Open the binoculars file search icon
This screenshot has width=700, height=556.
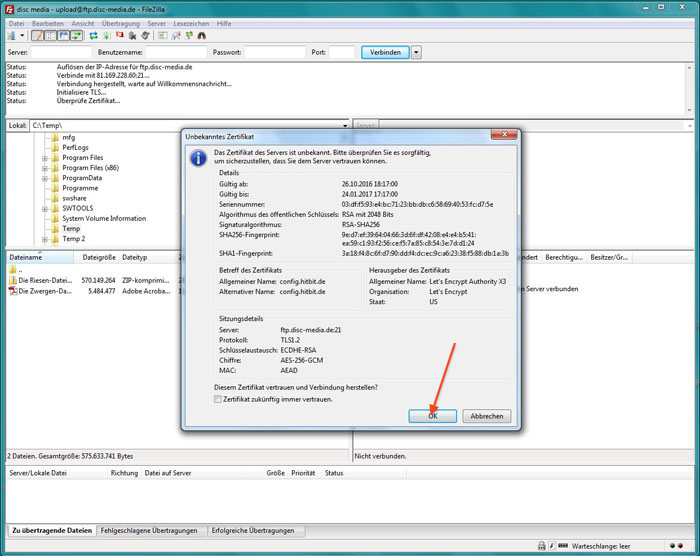click(x=202, y=36)
